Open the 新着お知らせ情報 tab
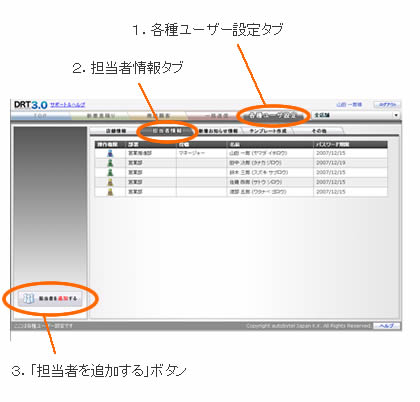Screen dimensions: 420x402 [218, 131]
